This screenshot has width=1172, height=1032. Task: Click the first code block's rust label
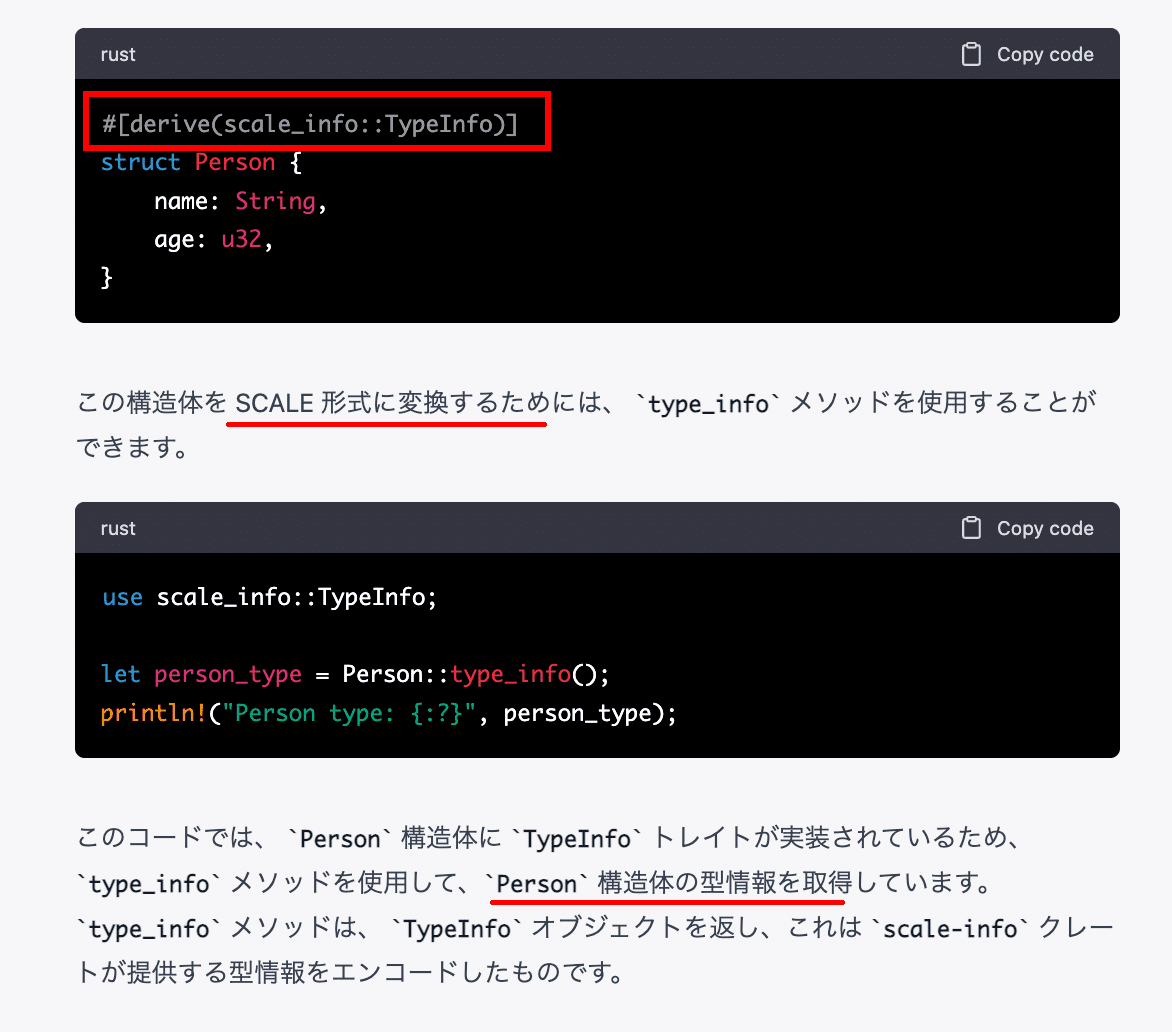tap(118, 55)
